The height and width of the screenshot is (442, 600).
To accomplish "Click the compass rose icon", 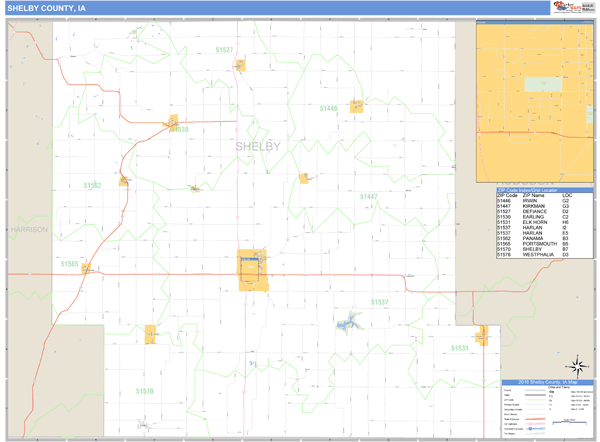I will tap(578, 366).
